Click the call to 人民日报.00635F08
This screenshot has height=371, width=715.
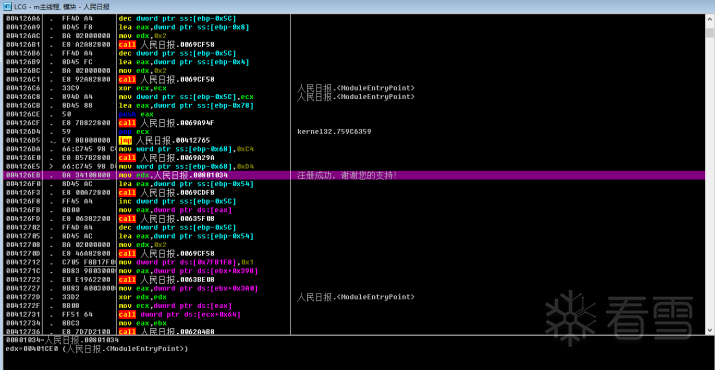click(x=166, y=219)
